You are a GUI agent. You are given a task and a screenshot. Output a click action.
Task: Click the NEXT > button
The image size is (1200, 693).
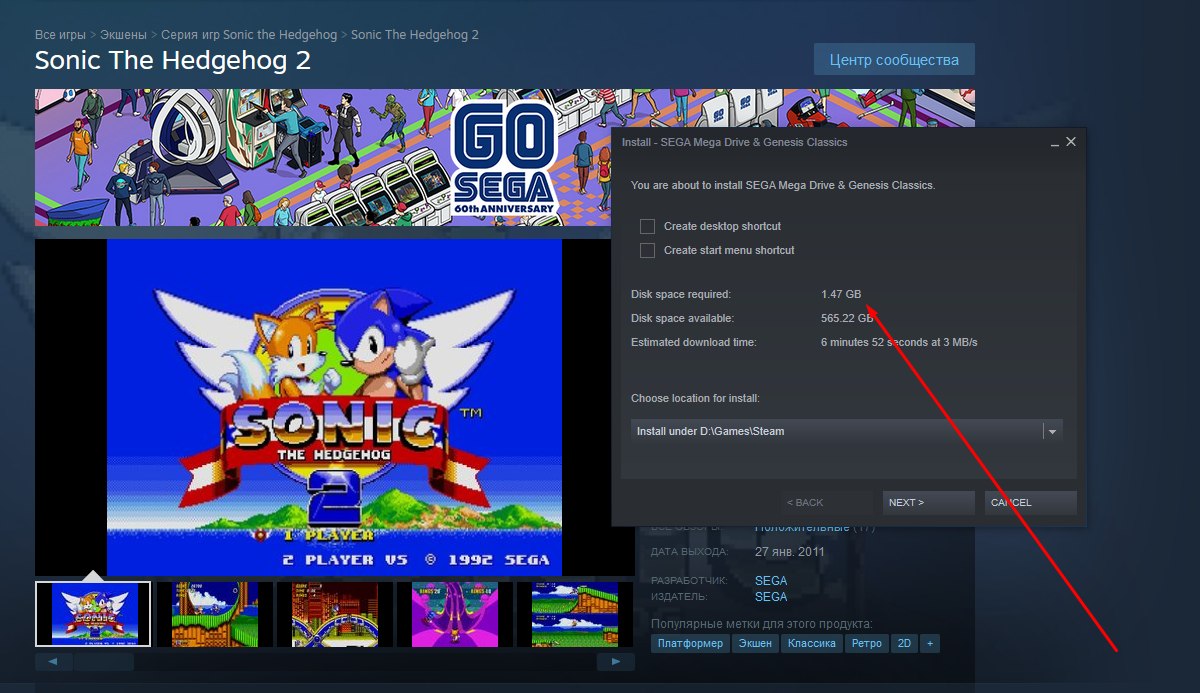tap(929, 502)
